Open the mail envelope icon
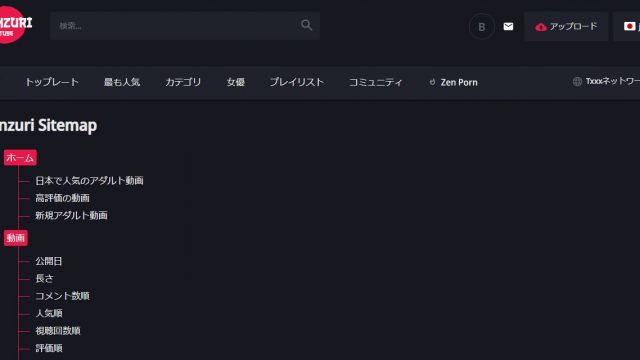Screen dimensions: 640x360 [508, 27]
